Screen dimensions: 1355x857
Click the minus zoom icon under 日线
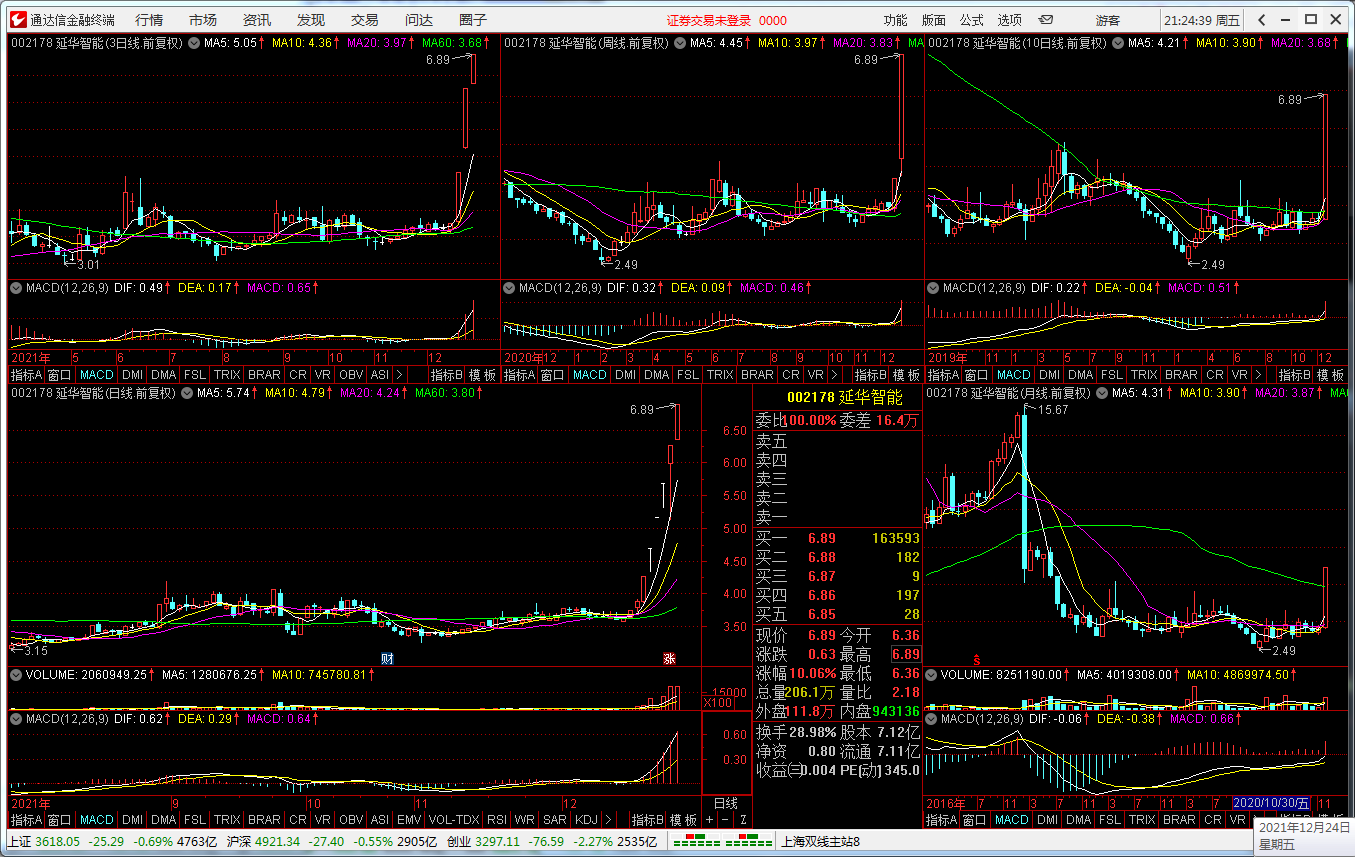726,820
